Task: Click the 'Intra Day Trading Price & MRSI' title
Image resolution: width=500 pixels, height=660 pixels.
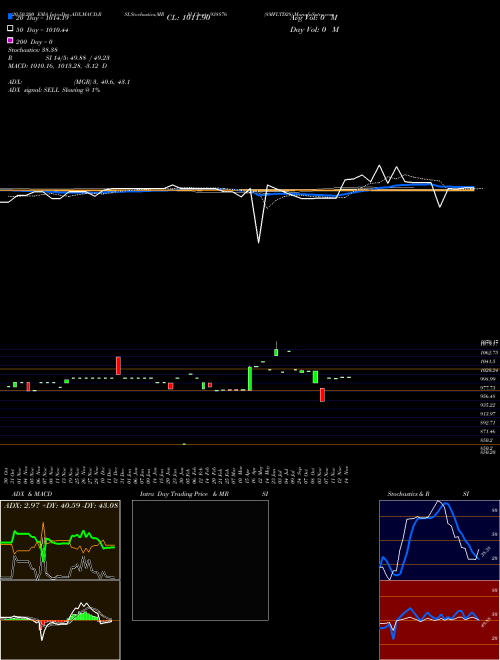Action: [204, 494]
